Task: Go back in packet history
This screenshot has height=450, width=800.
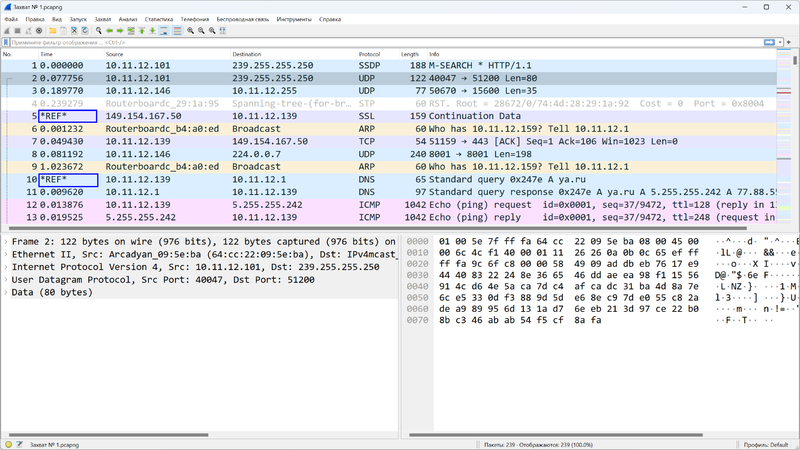Action: [x=109, y=31]
